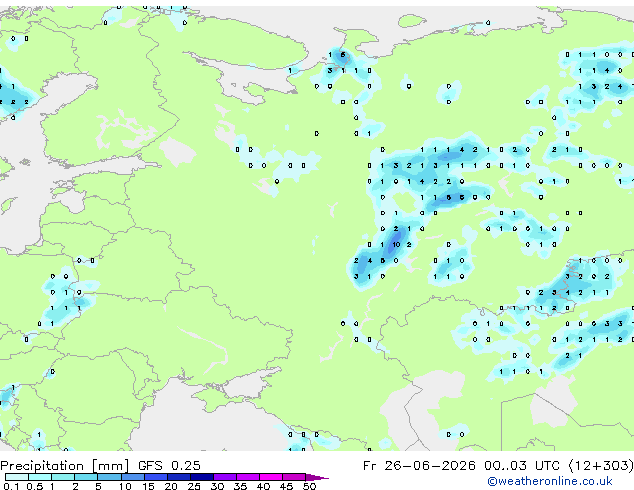Screen dimensions: 634x490
Task: Click the 10–15 mm blue legend swatch
Action: point(132,477)
